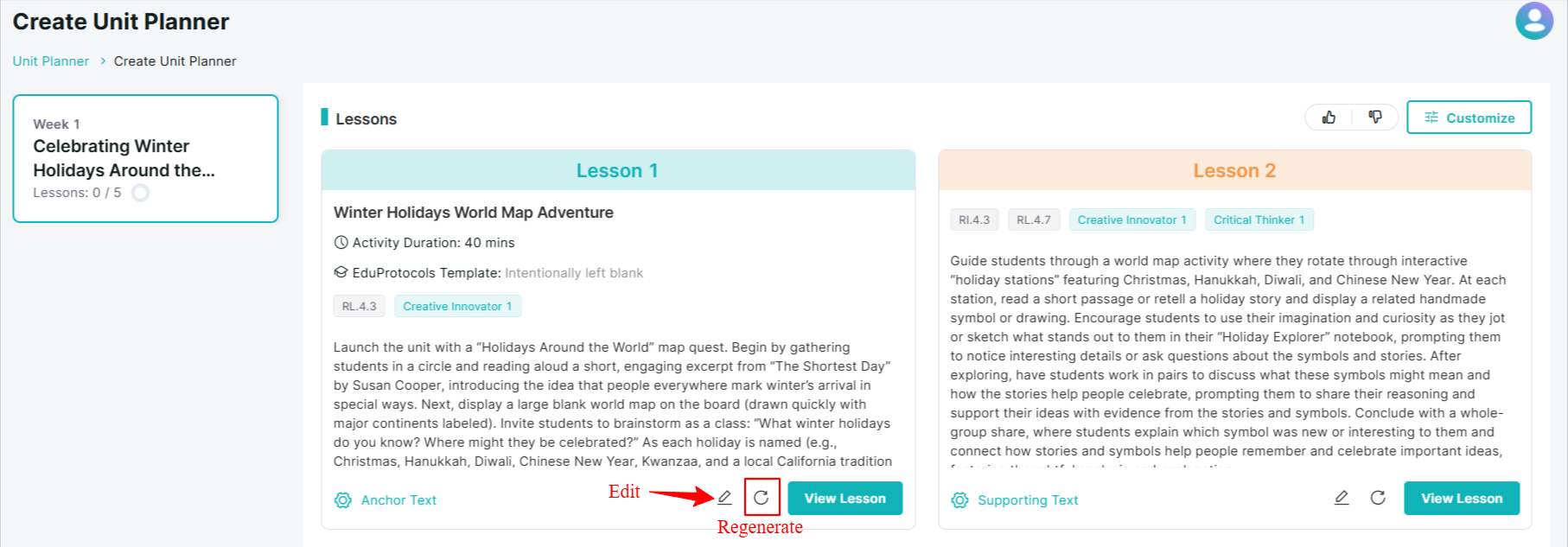
Task: Select the Week 1 unit card
Action: pyautogui.click(x=145, y=158)
